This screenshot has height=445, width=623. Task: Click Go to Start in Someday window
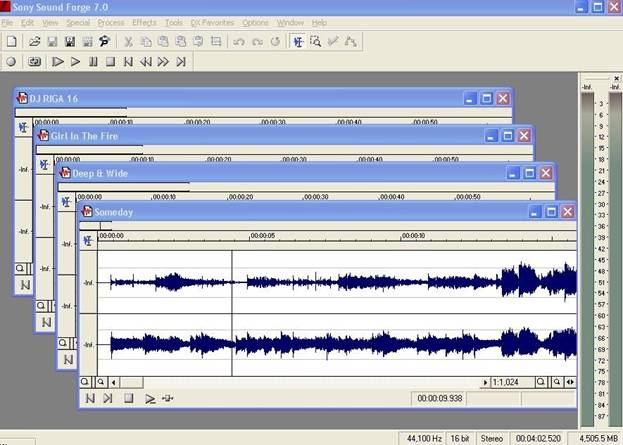coord(90,398)
